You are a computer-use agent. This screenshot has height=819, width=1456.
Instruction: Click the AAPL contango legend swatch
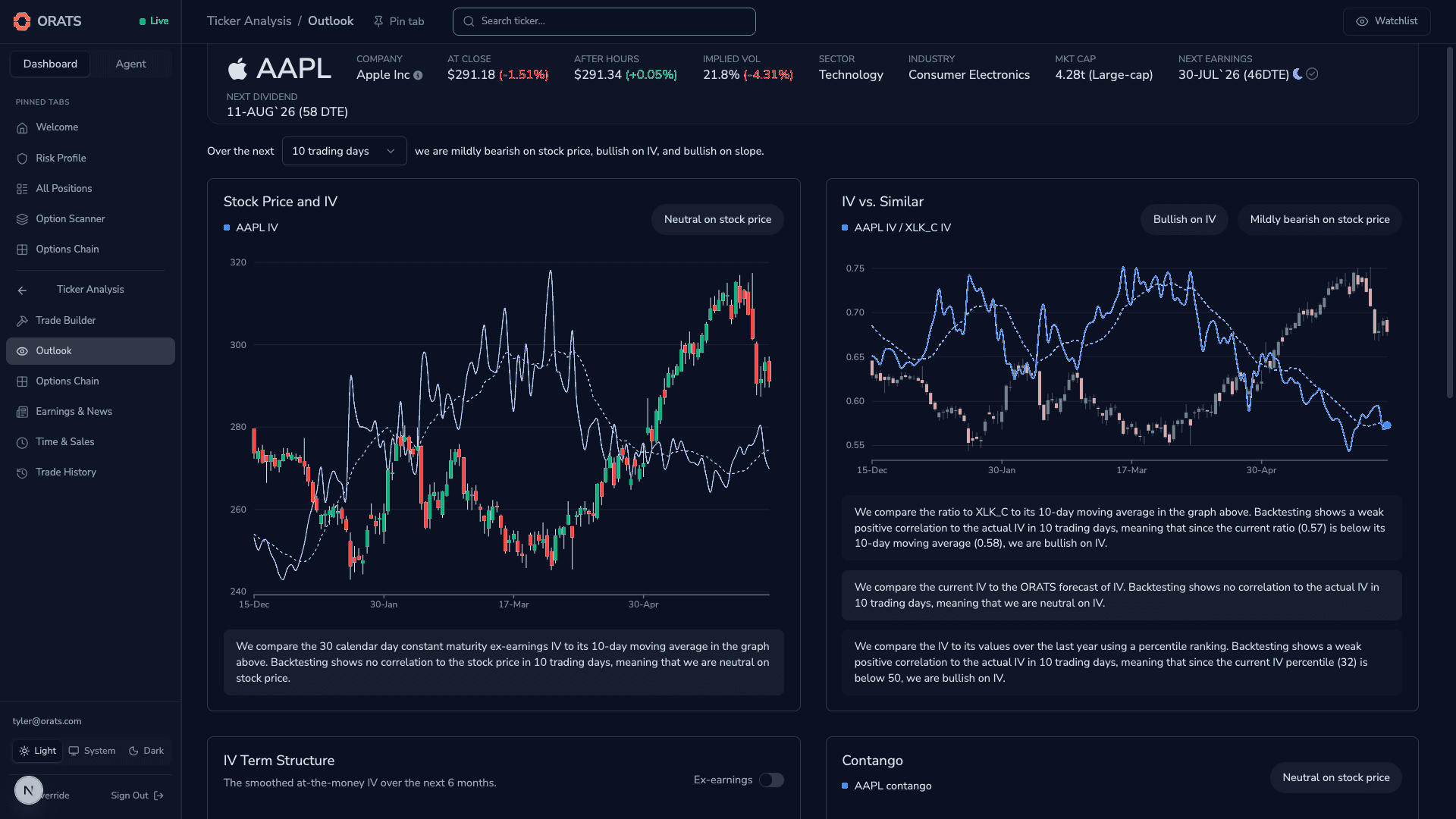(845, 786)
